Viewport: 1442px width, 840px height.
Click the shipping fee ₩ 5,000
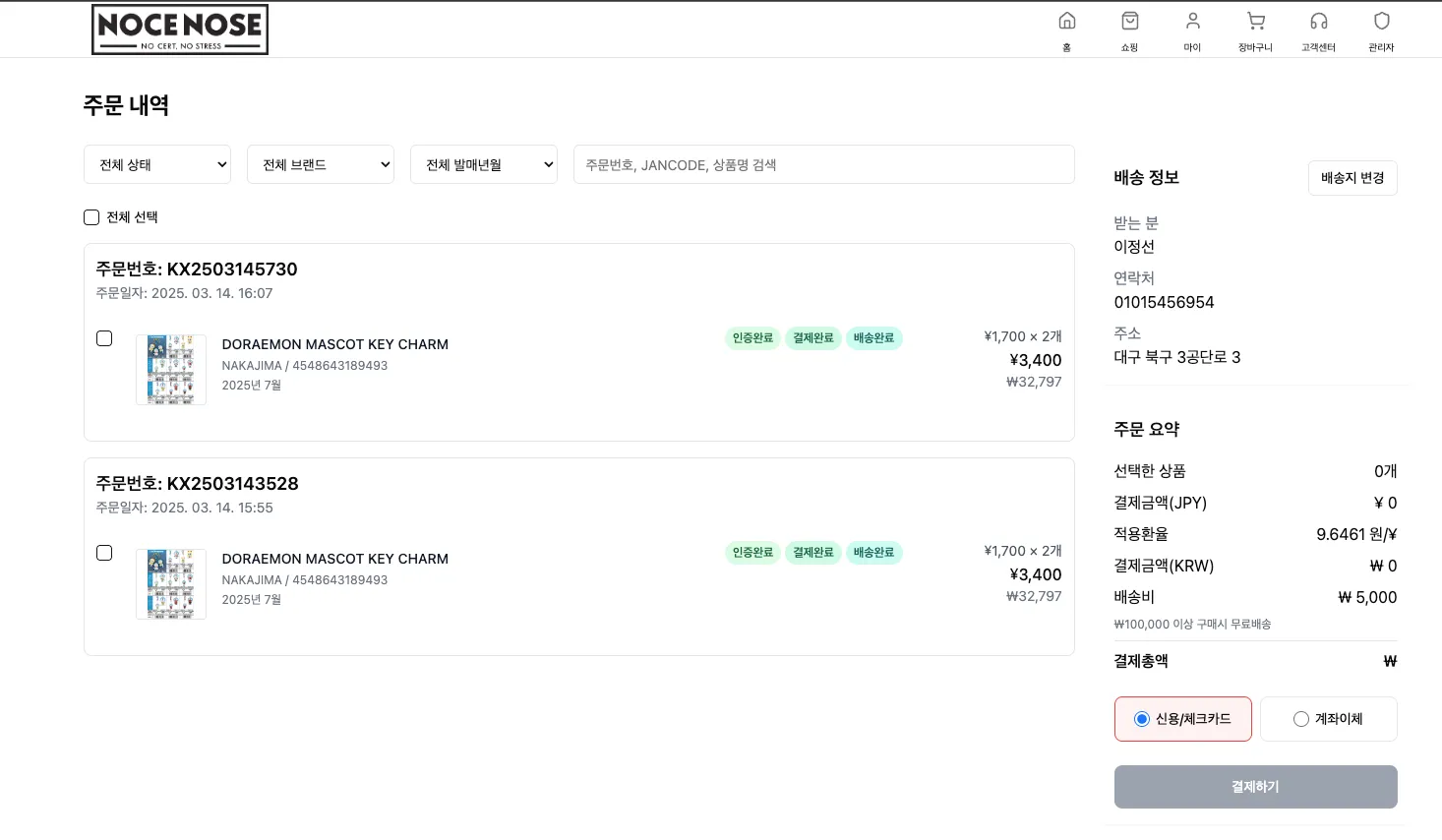1367,597
